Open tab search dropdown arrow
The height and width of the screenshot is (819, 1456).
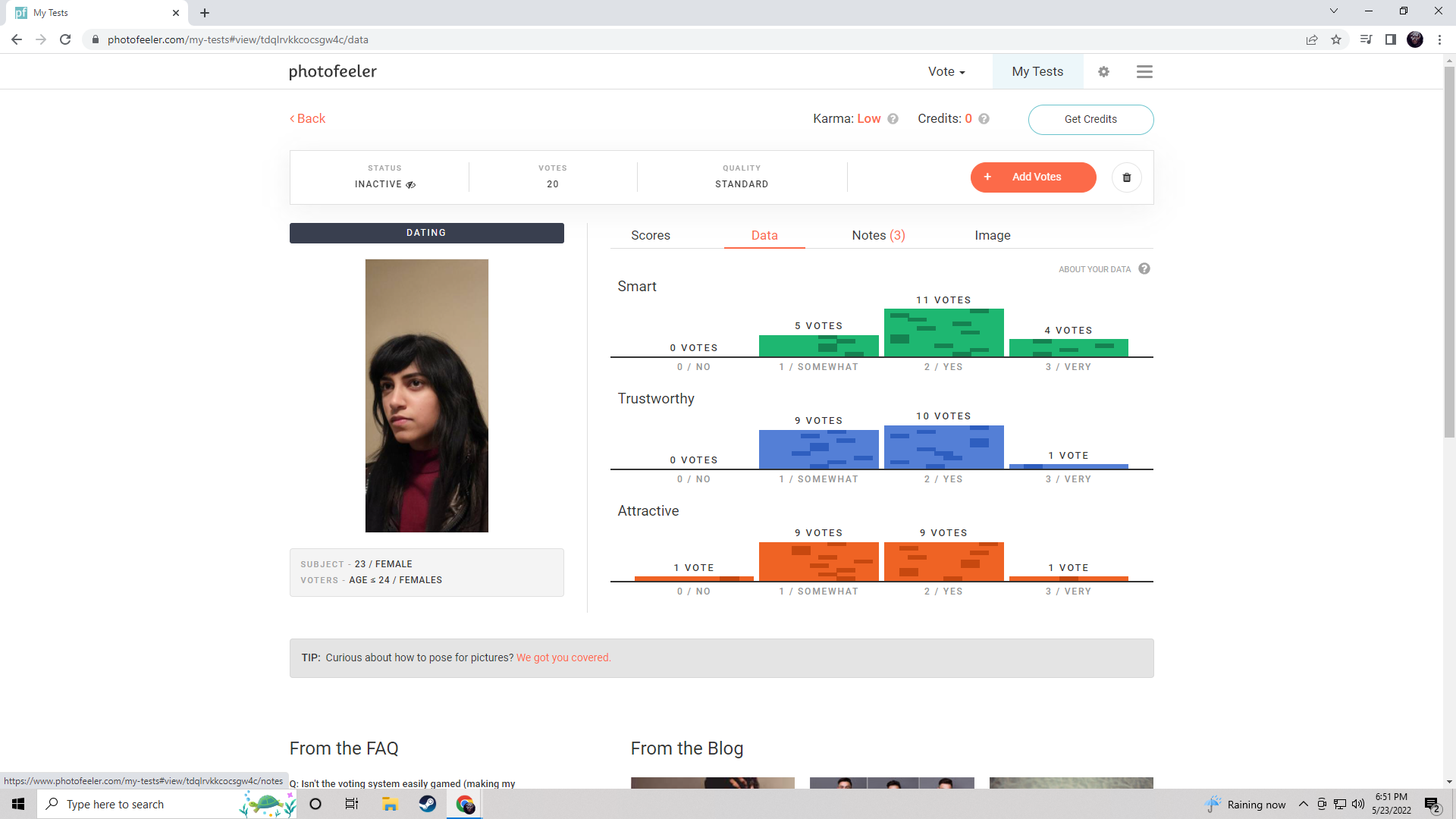1334,11
